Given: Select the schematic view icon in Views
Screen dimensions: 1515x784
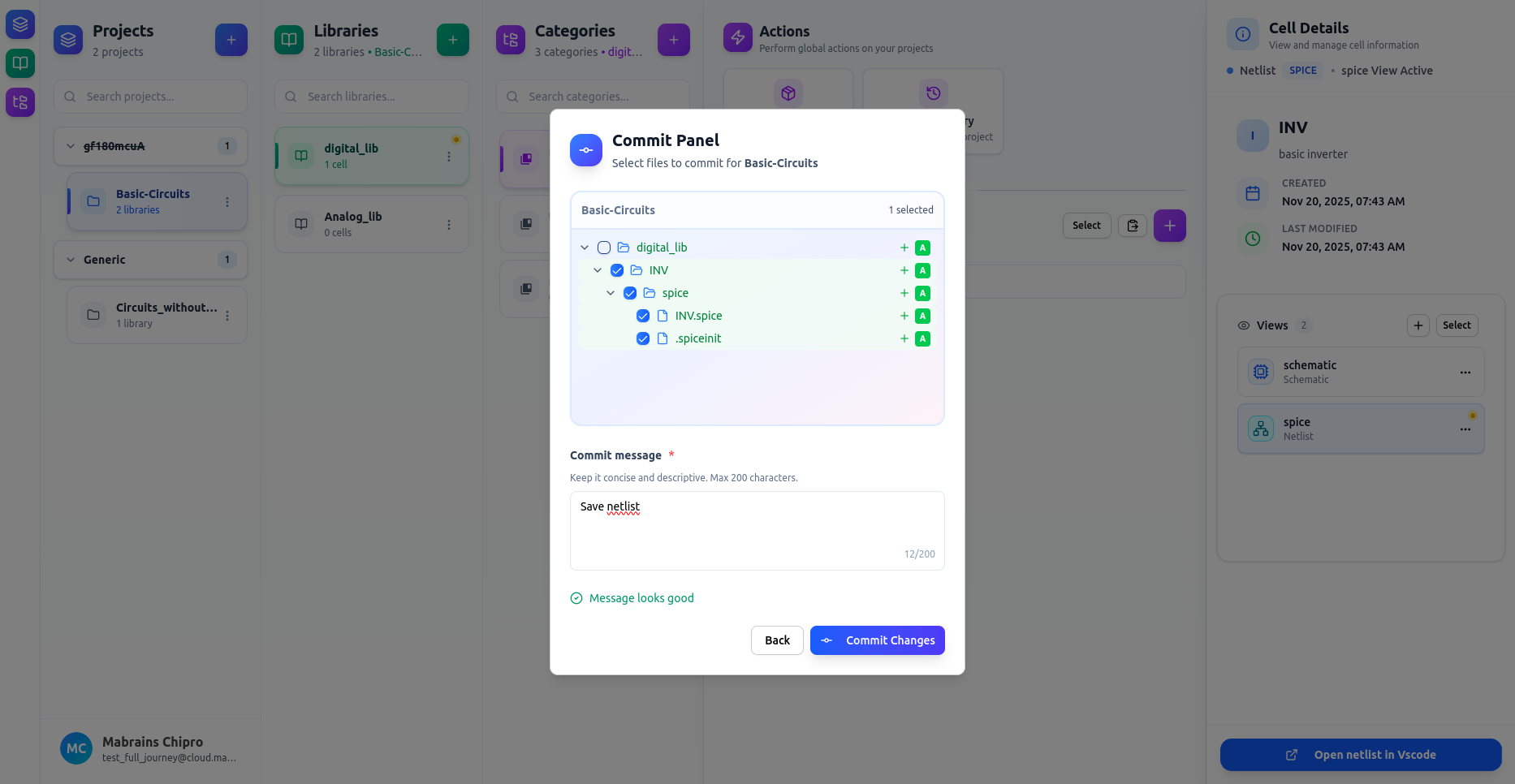Looking at the screenshot, I should tap(1260, 371).
